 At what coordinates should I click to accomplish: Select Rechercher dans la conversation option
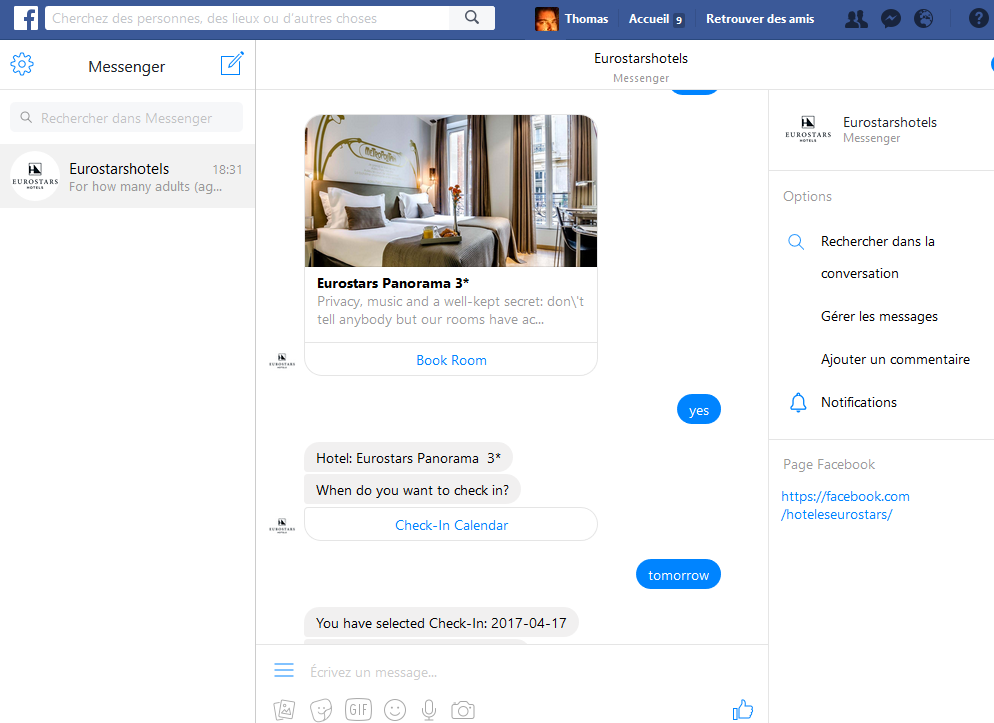click(878, 257)
